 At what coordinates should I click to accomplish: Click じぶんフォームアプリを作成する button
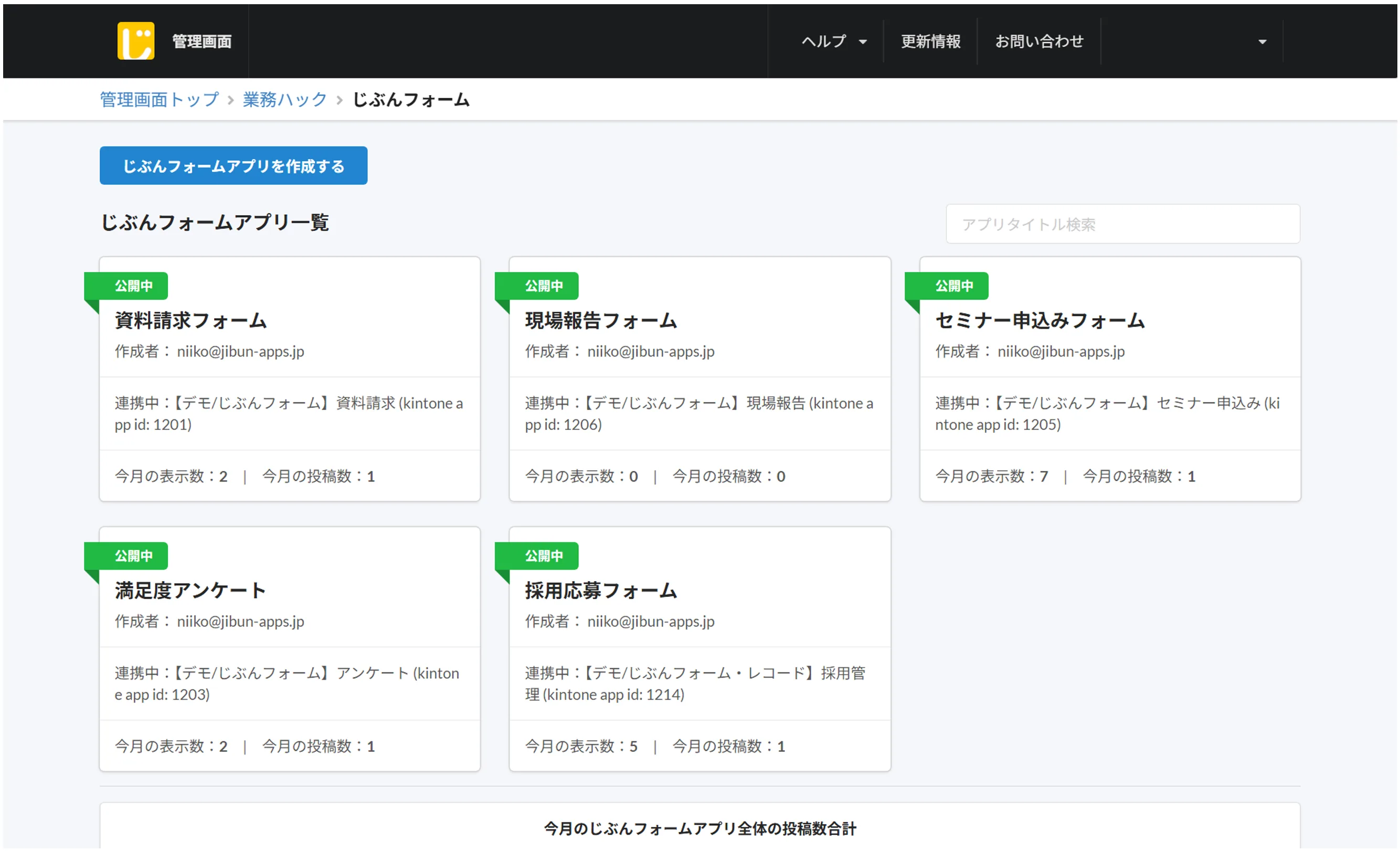(234, 165)
